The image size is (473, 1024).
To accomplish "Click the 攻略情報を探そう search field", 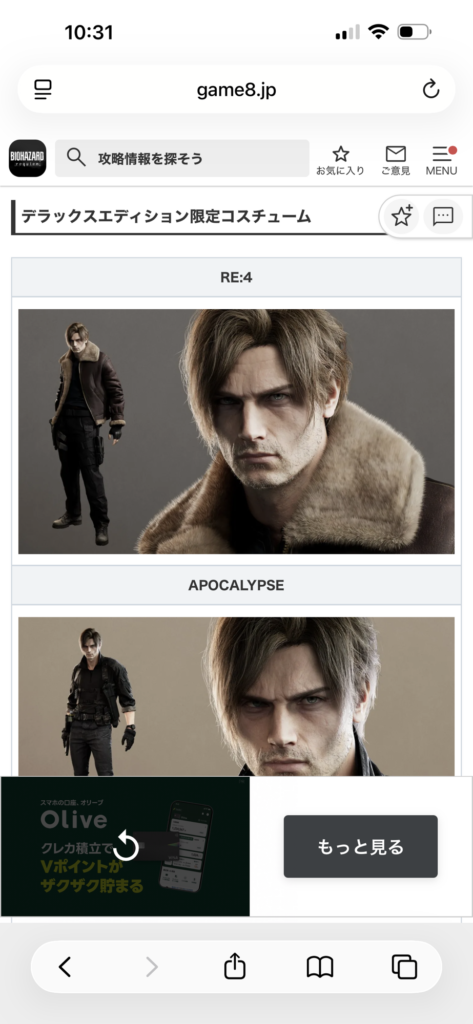I will pyautogui.click(x=182, y=158).
